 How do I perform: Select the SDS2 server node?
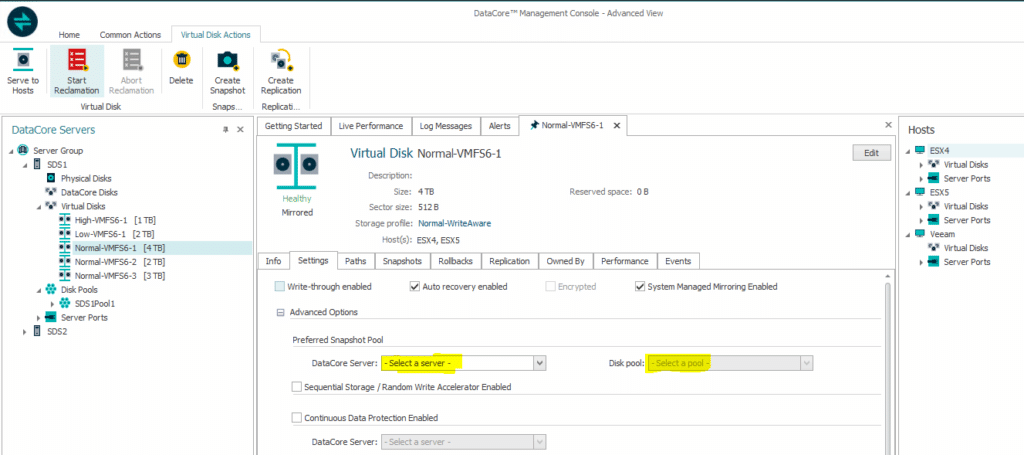click(x=57, y=332)
